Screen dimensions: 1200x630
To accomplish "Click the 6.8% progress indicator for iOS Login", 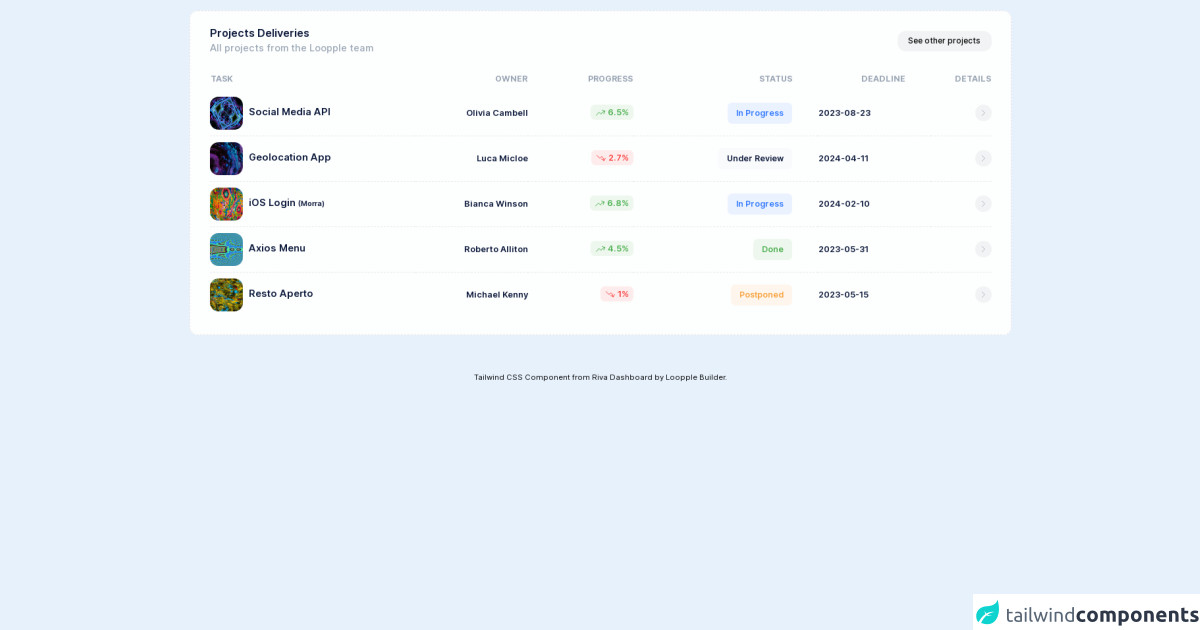I will pyautogui.click(x=612, y=203).
